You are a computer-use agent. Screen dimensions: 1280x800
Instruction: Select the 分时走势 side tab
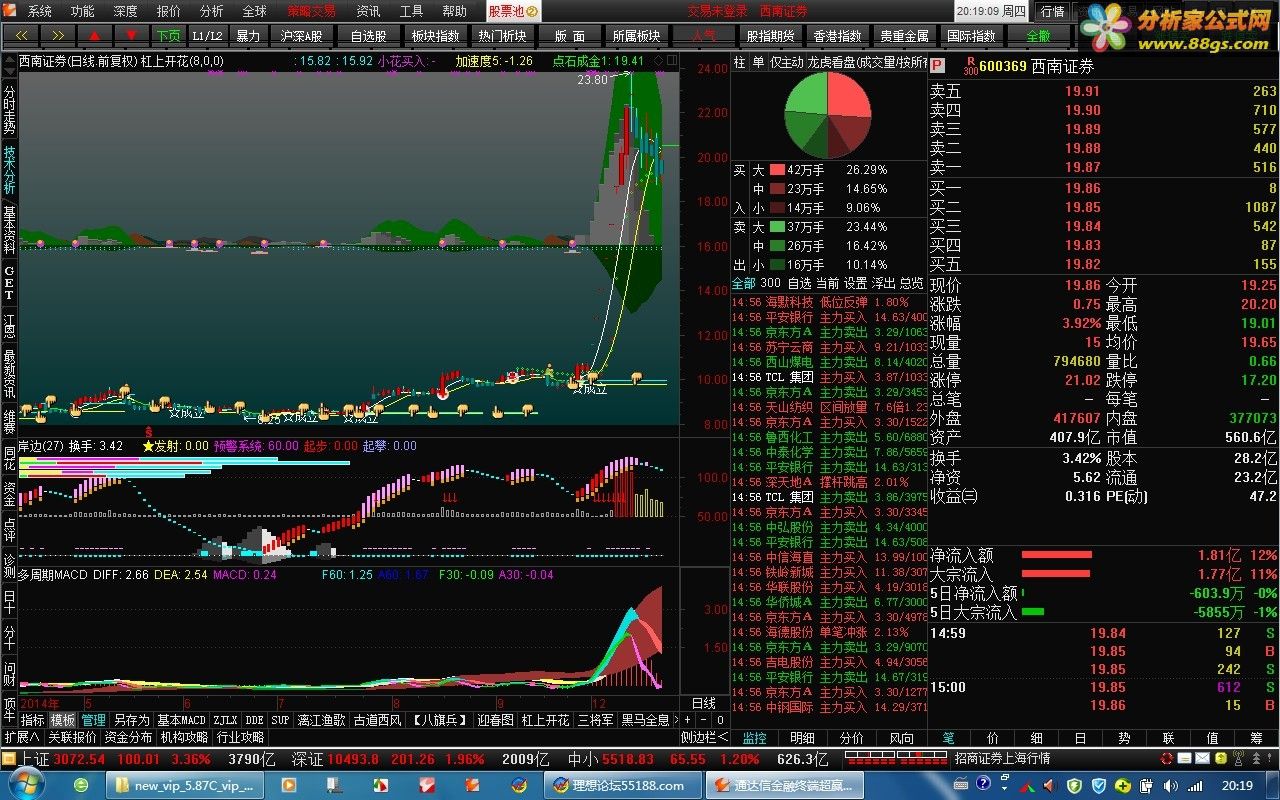coord(9,109)
